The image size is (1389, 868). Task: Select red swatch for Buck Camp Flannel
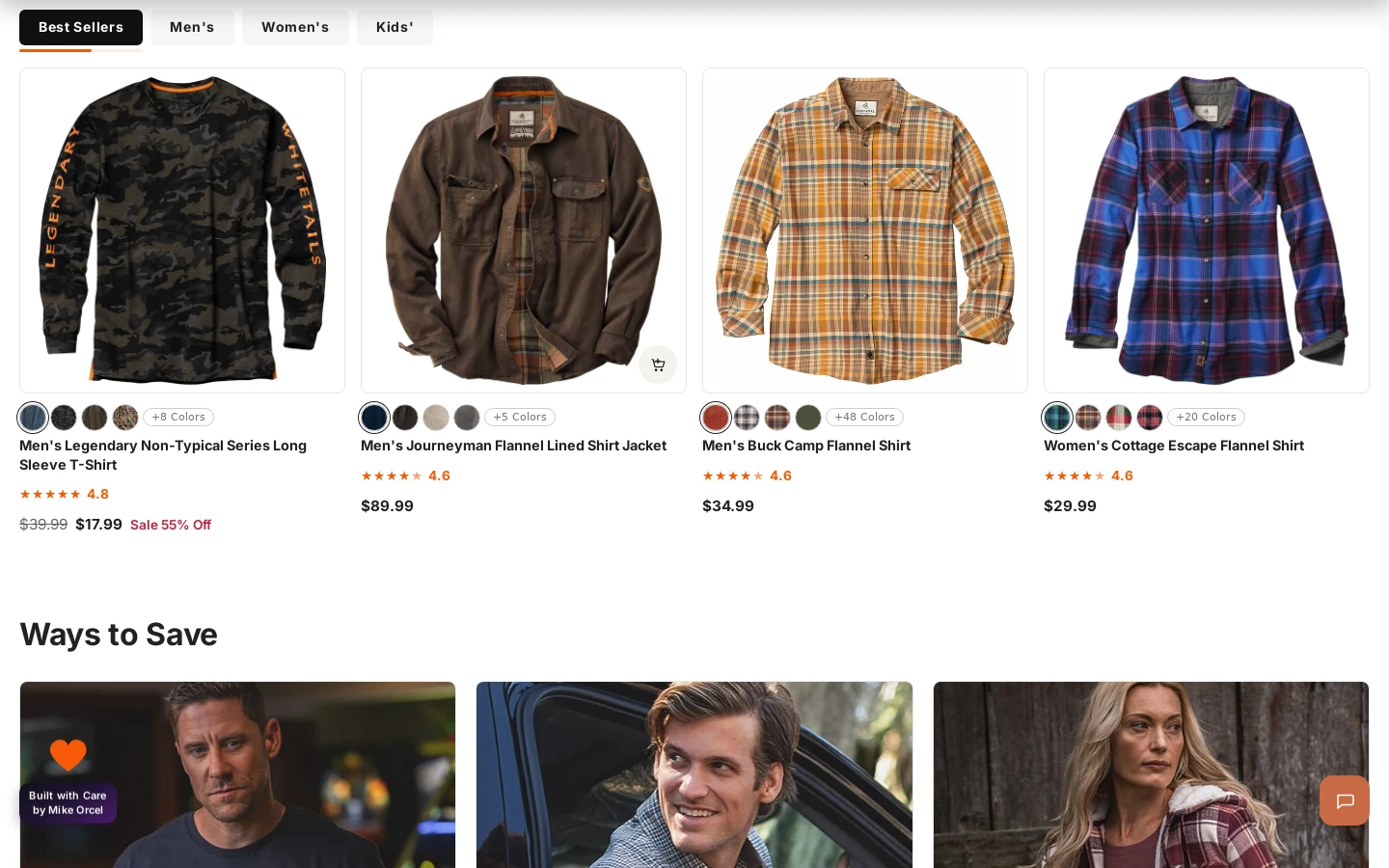pos(716,418)
